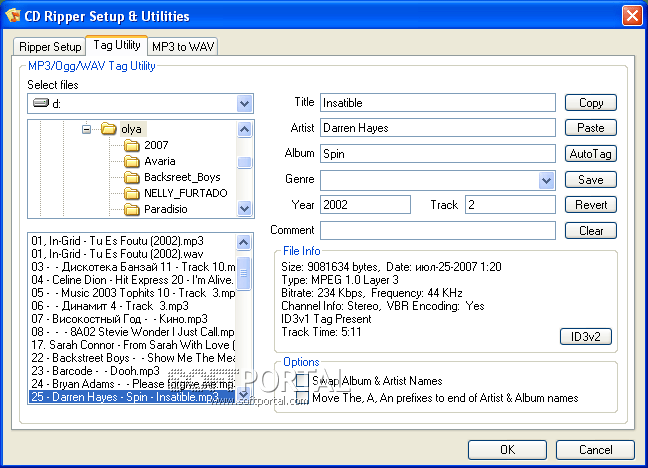Screen dimensions: 648x468
Task: Click the Title field containing Insatible
Action: click(x=438, y=103)
